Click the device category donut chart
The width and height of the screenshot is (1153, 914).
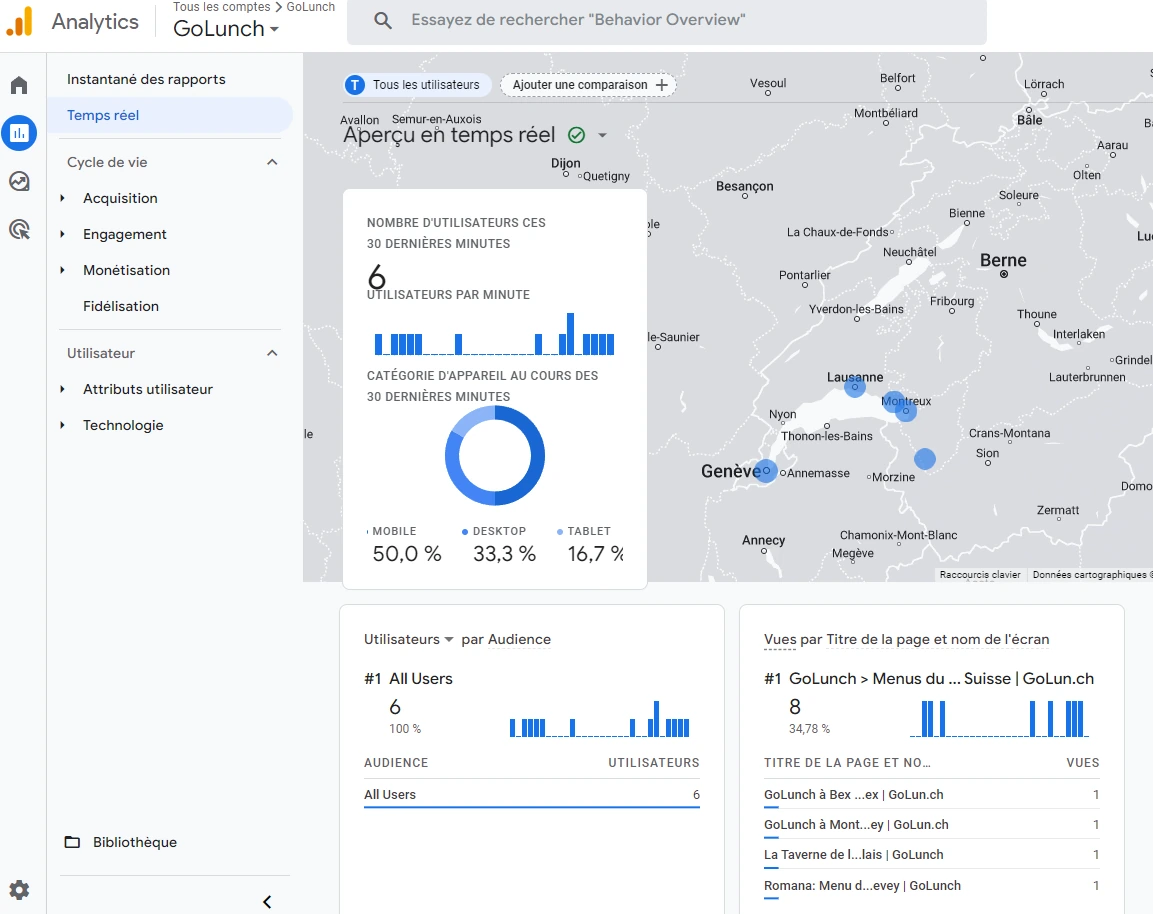(495, 455)
